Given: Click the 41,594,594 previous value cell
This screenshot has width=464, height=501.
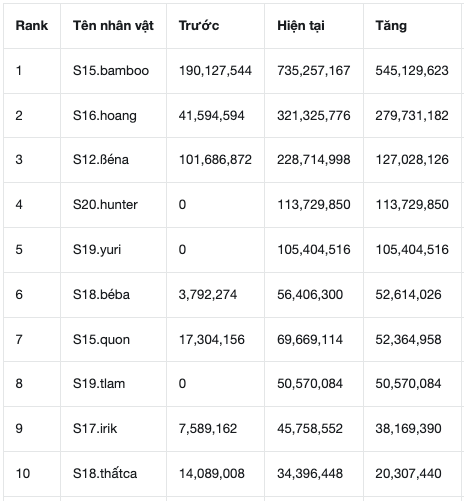Looking at the screenshot, I should coord(215,115).
